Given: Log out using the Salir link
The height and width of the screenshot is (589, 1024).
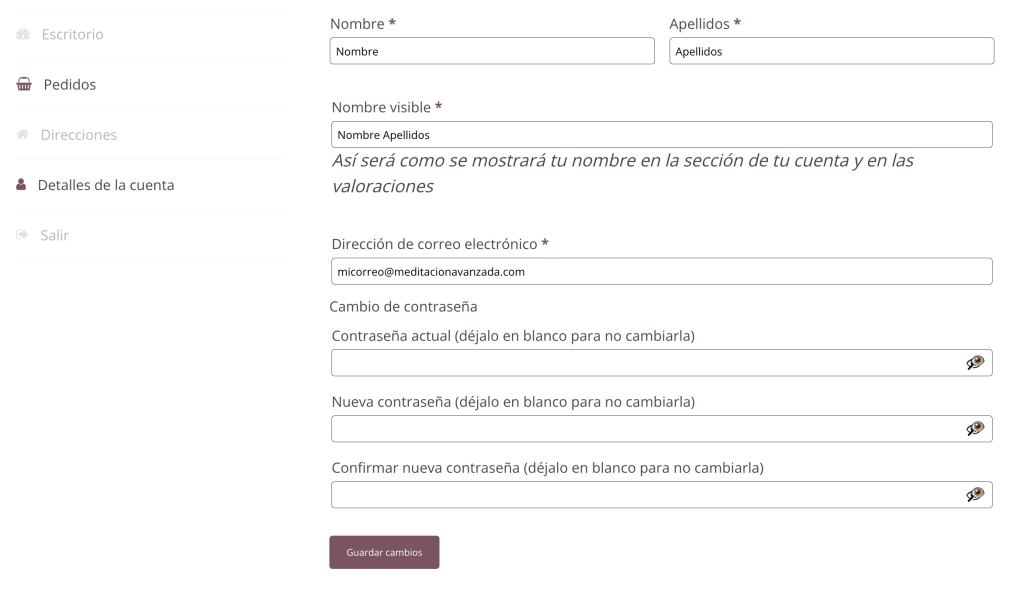Looking at the screenshot, I should coord(54,235).
